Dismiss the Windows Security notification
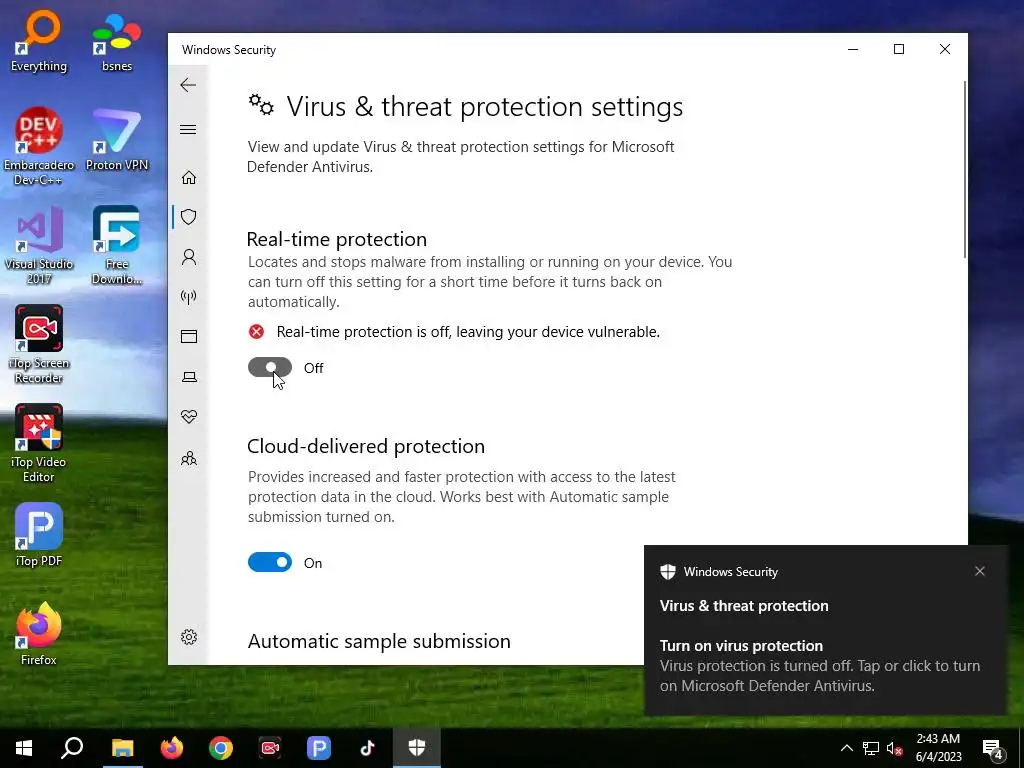The width and height of the screenshot is (1024, 768). pyautogui.click(x=980, y=571)
